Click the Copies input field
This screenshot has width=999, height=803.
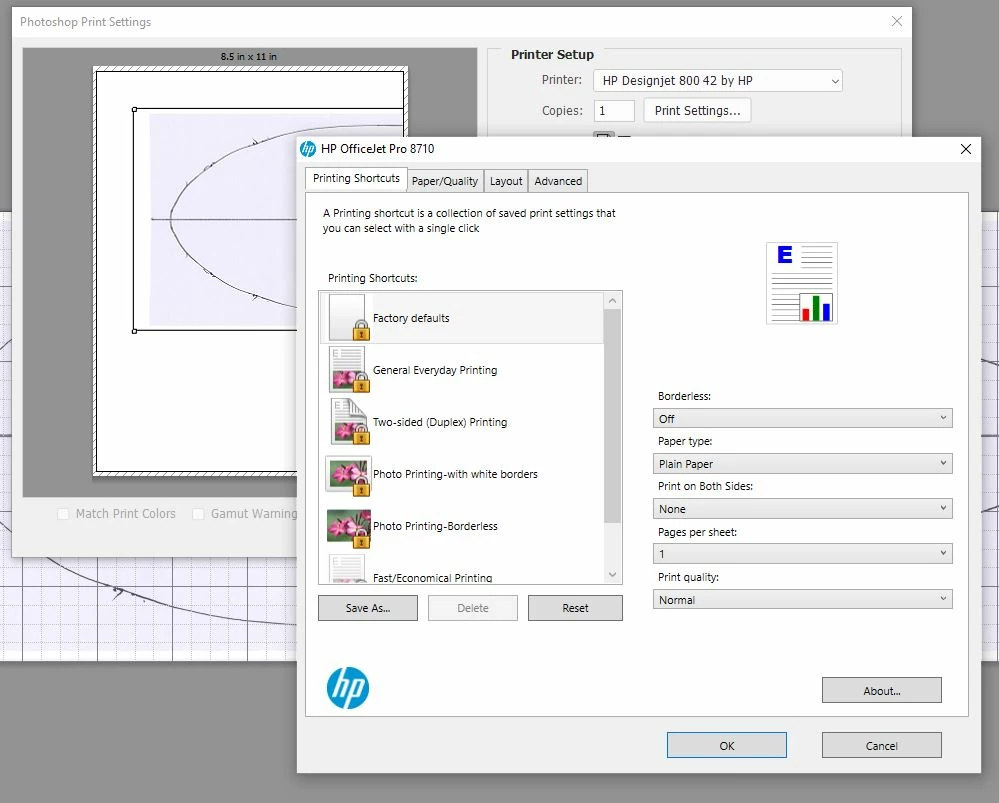point(614,111)
